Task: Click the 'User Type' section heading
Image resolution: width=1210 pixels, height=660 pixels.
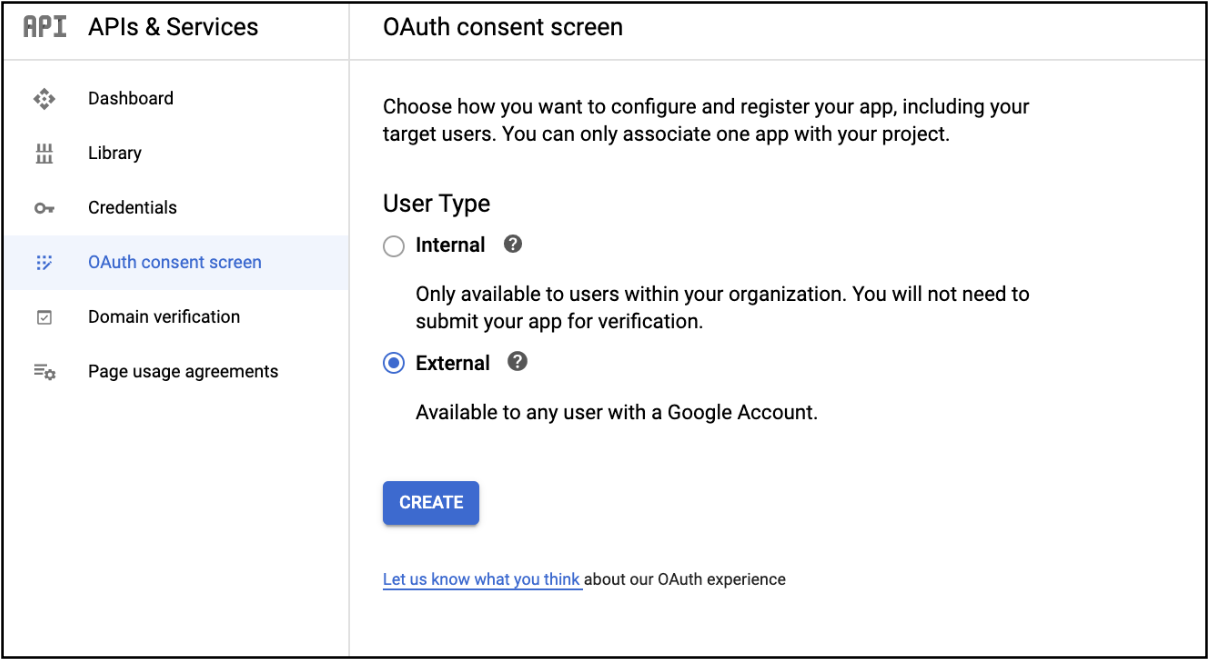Action: (437, 204)
